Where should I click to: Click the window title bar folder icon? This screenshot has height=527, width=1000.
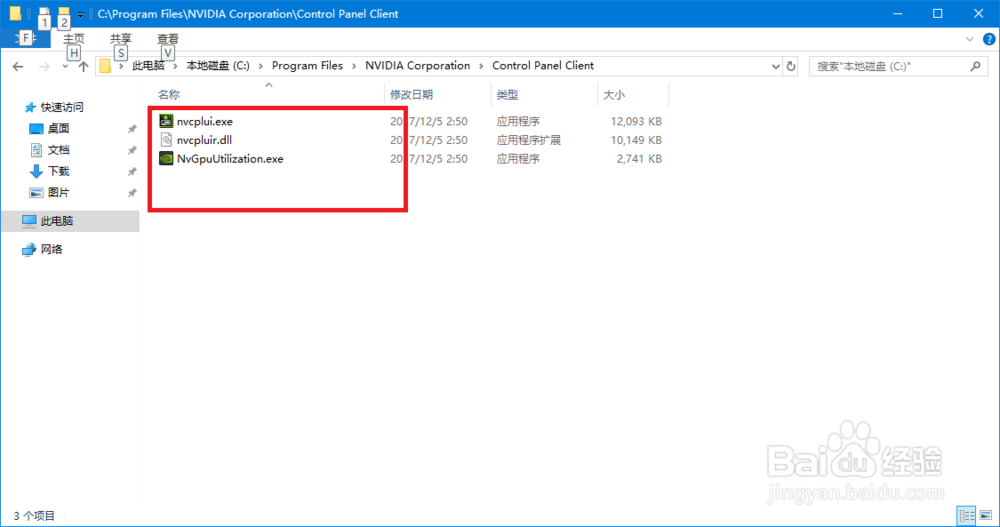pos(15,13)
